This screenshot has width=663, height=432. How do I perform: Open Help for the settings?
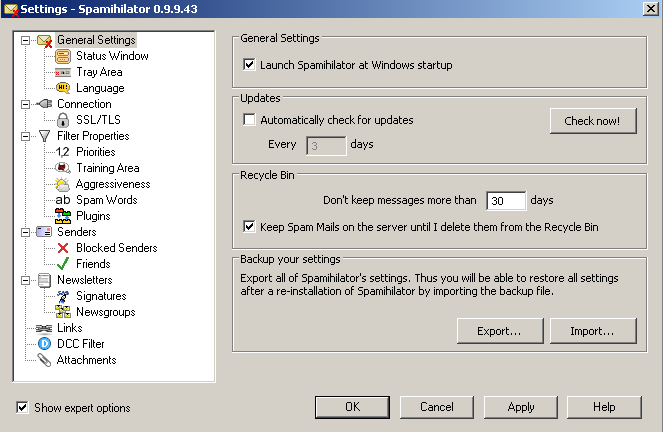tap(604, 407)
